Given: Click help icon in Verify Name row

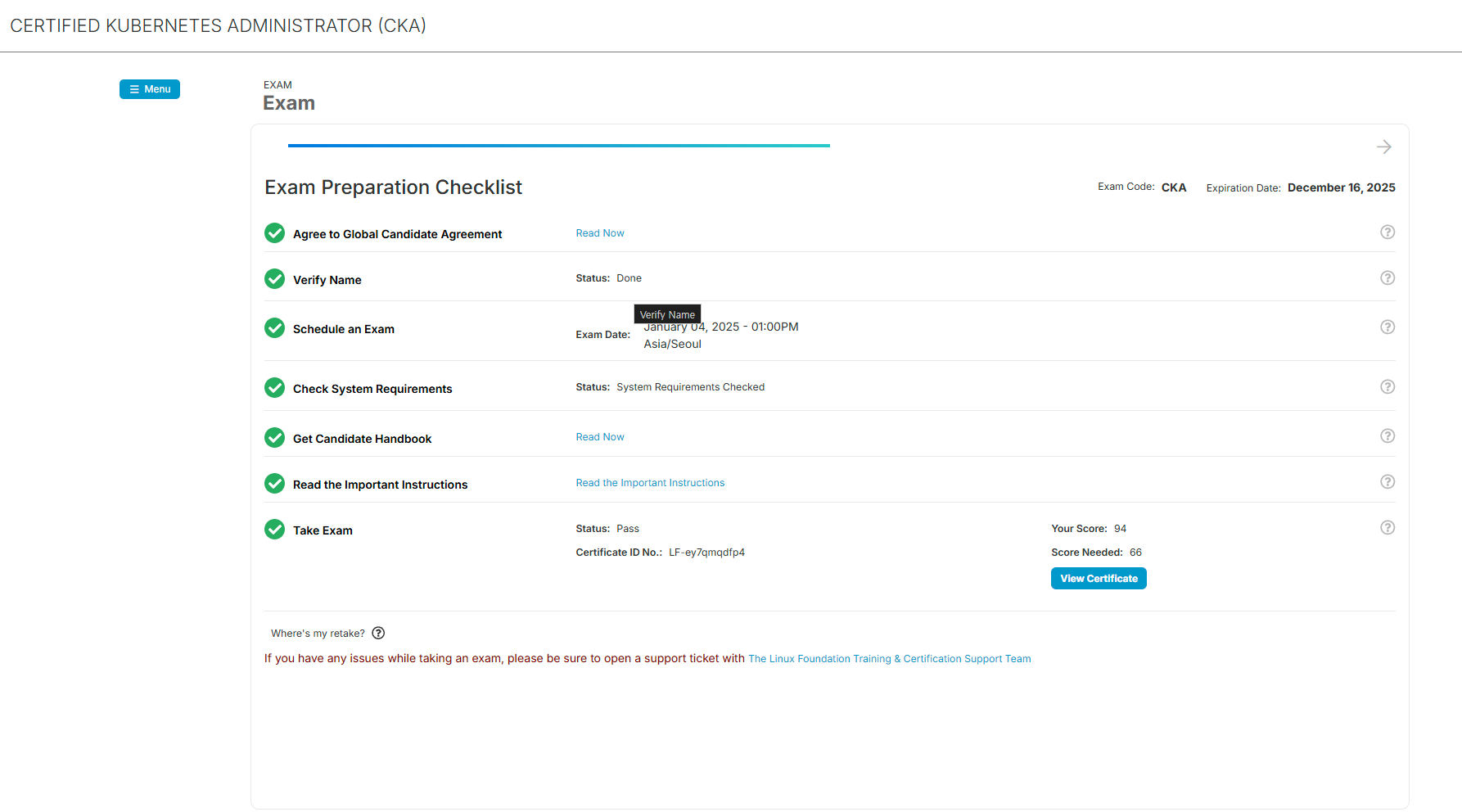Looking at the screenshot, I should click(x=1388, y=277).
